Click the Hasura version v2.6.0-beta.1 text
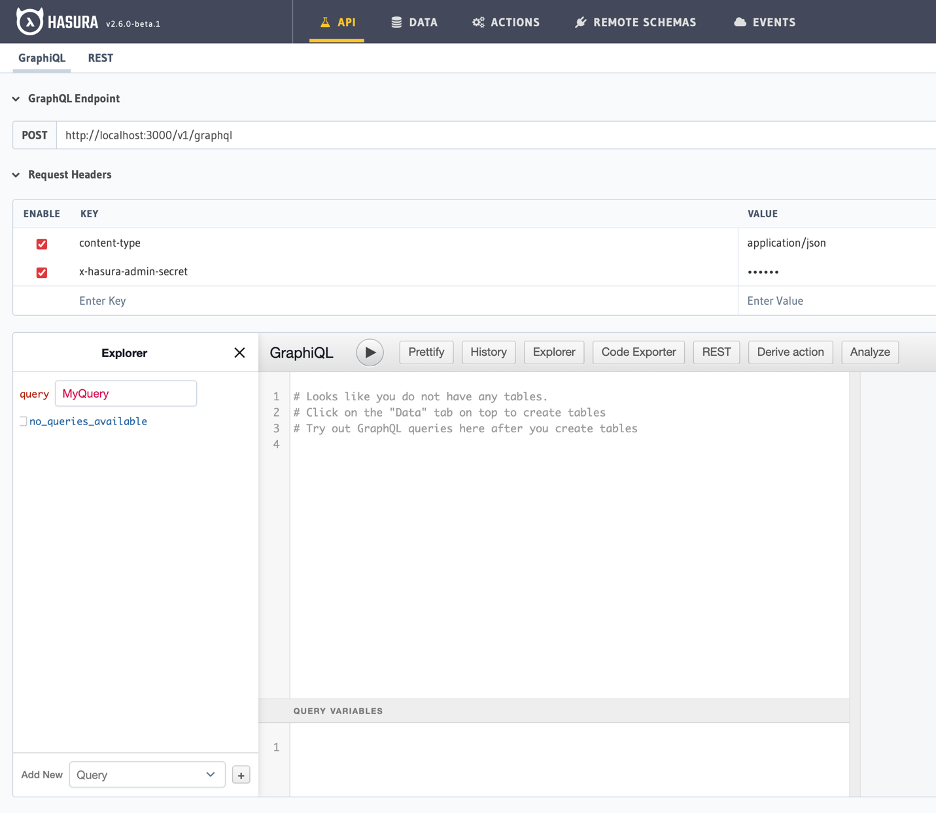Viewport: 936px width, 814px height. pos(133,24)
